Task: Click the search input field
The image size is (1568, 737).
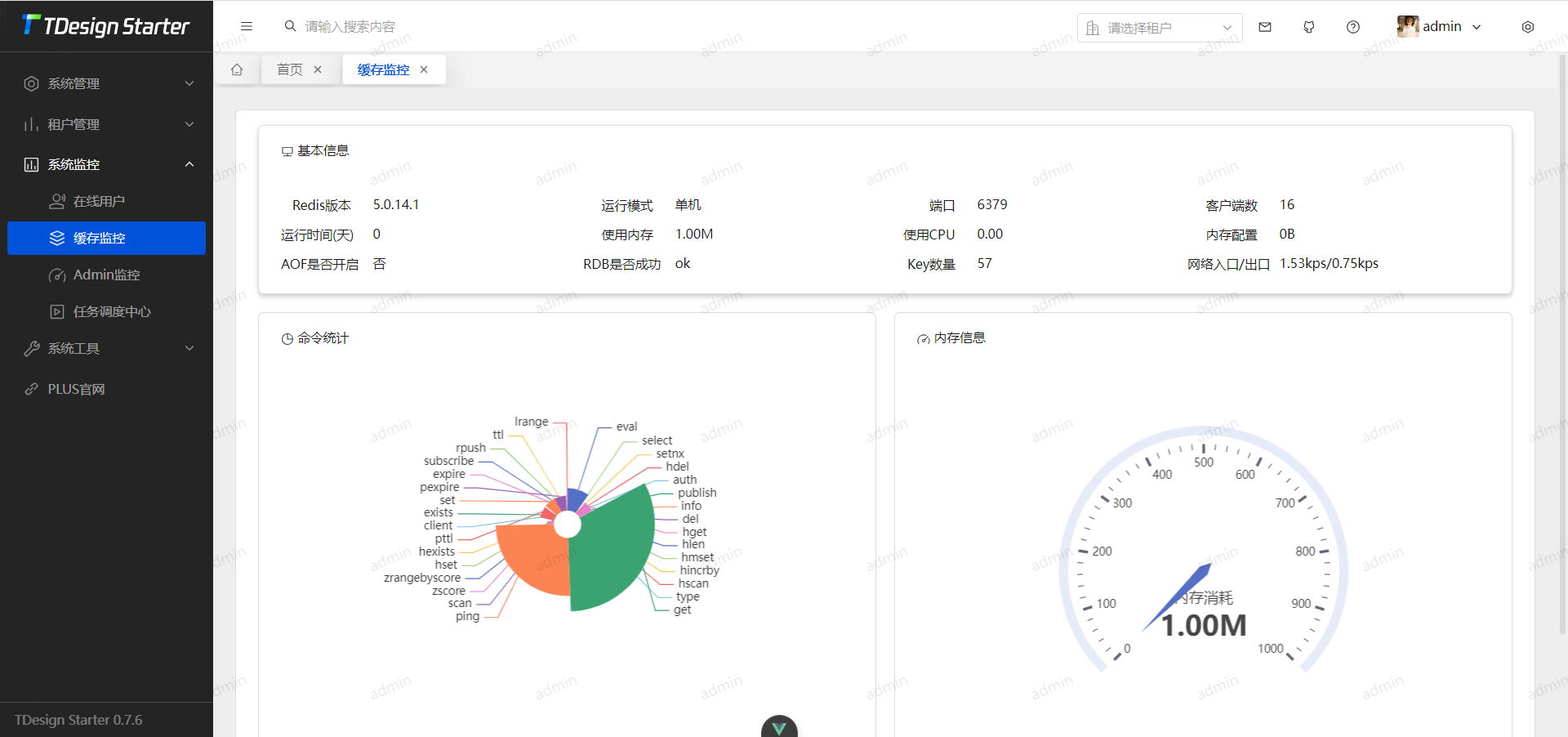Action: point(351,26)
